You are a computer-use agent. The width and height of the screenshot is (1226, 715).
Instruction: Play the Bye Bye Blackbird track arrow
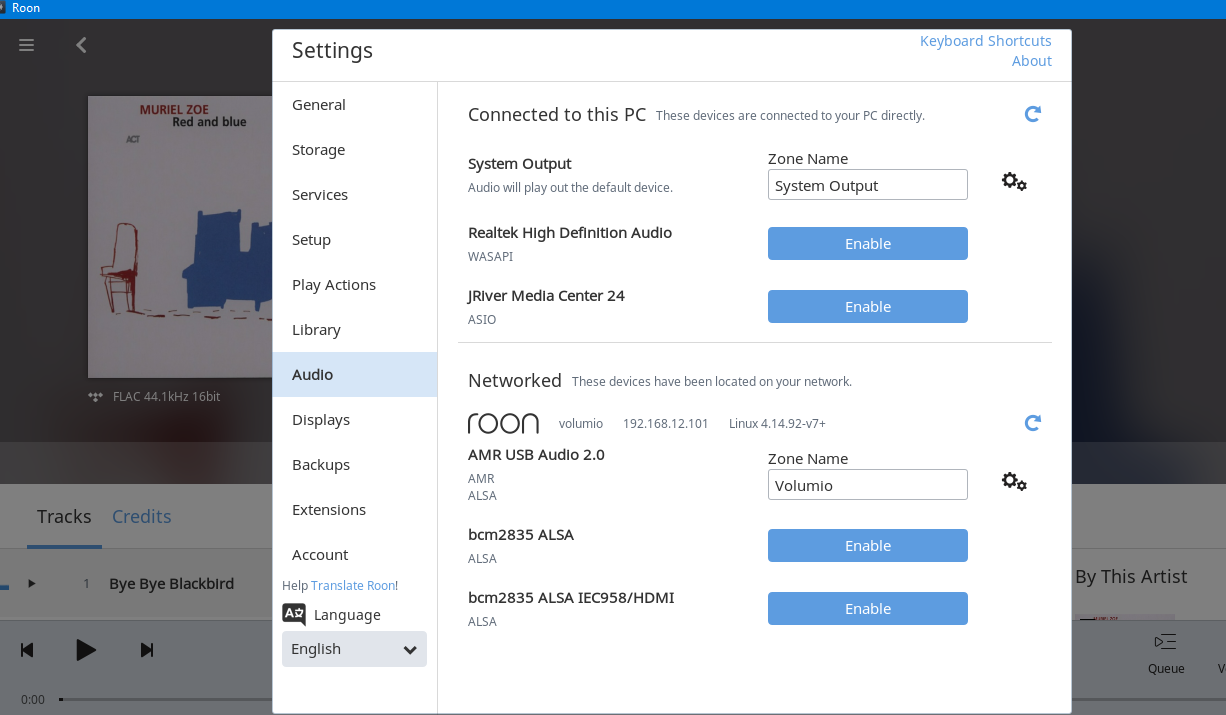pos(32,583)
